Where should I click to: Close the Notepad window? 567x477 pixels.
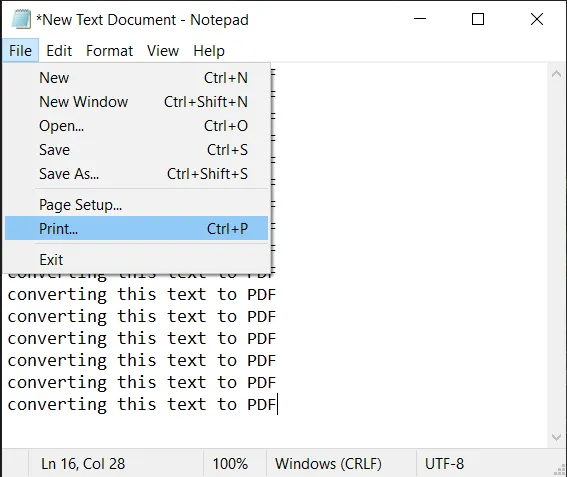click(x=537, y=19)
